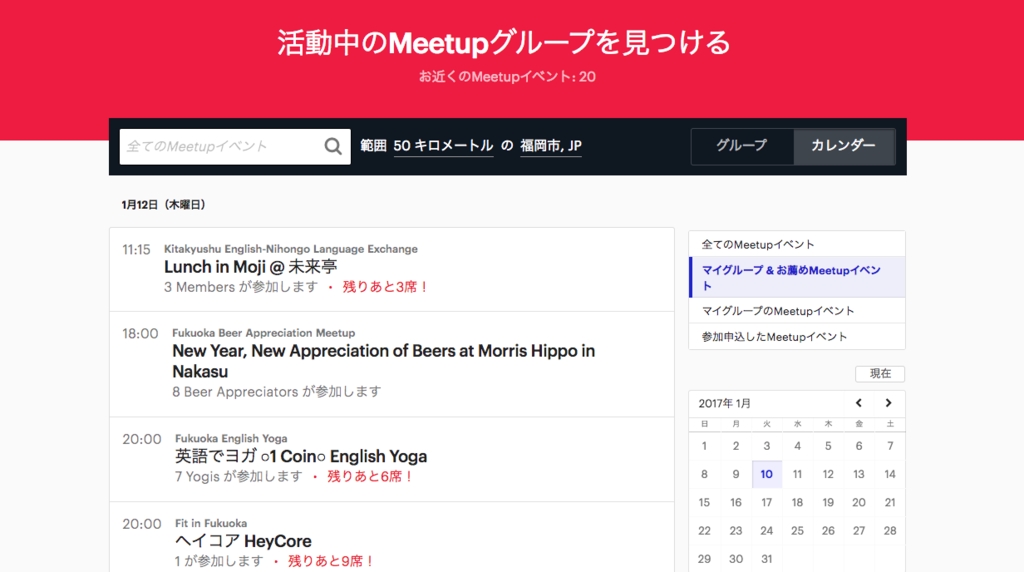This screenshot has height=572, width=1024.
Task: Click the search magnifier icon
Action: tap(333, 146)
